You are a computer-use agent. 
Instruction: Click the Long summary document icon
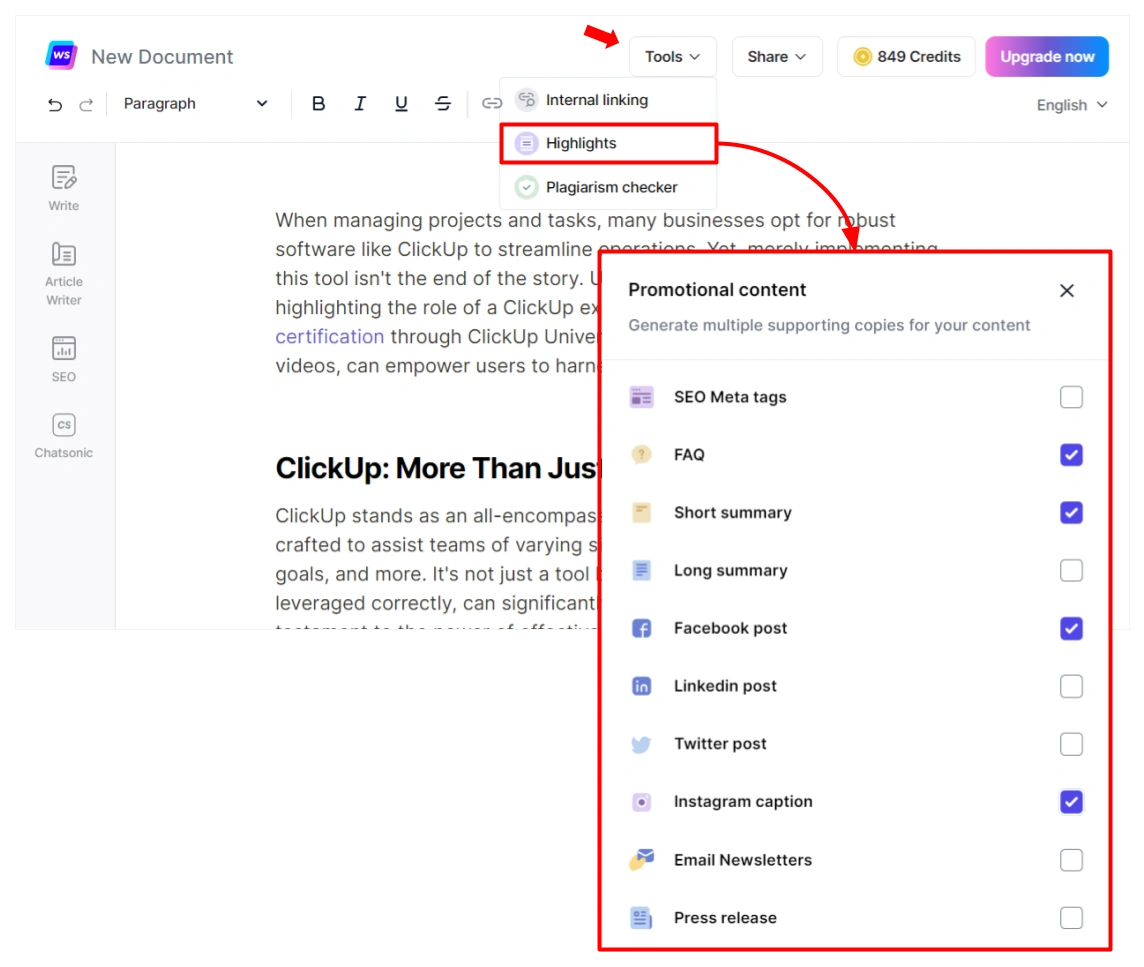pyautogui.click(x=641, y=570)
